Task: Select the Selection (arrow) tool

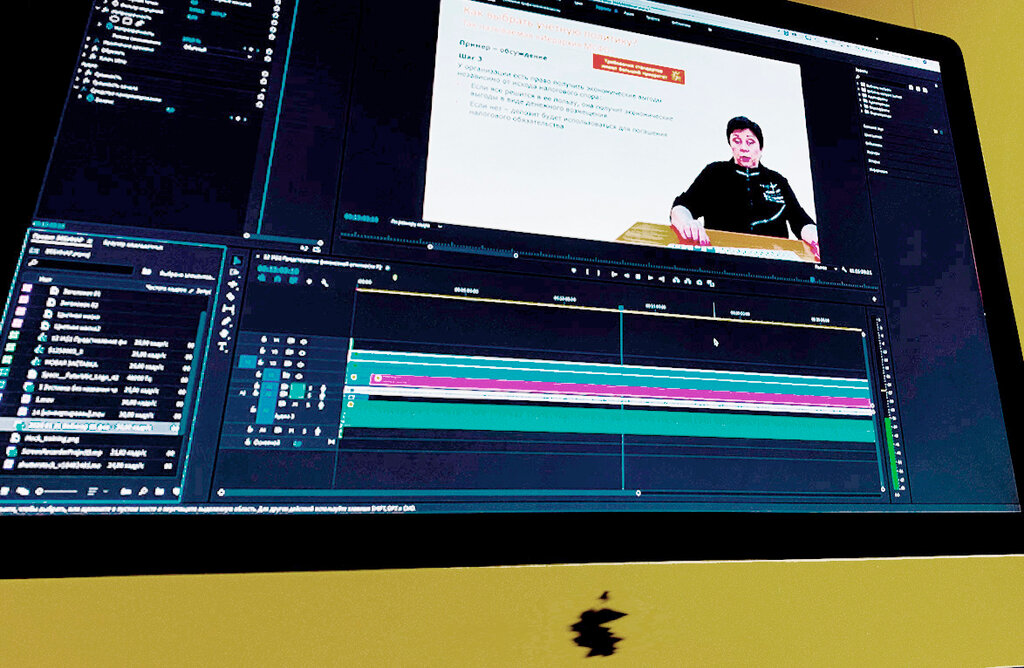Action: [237, 261]
